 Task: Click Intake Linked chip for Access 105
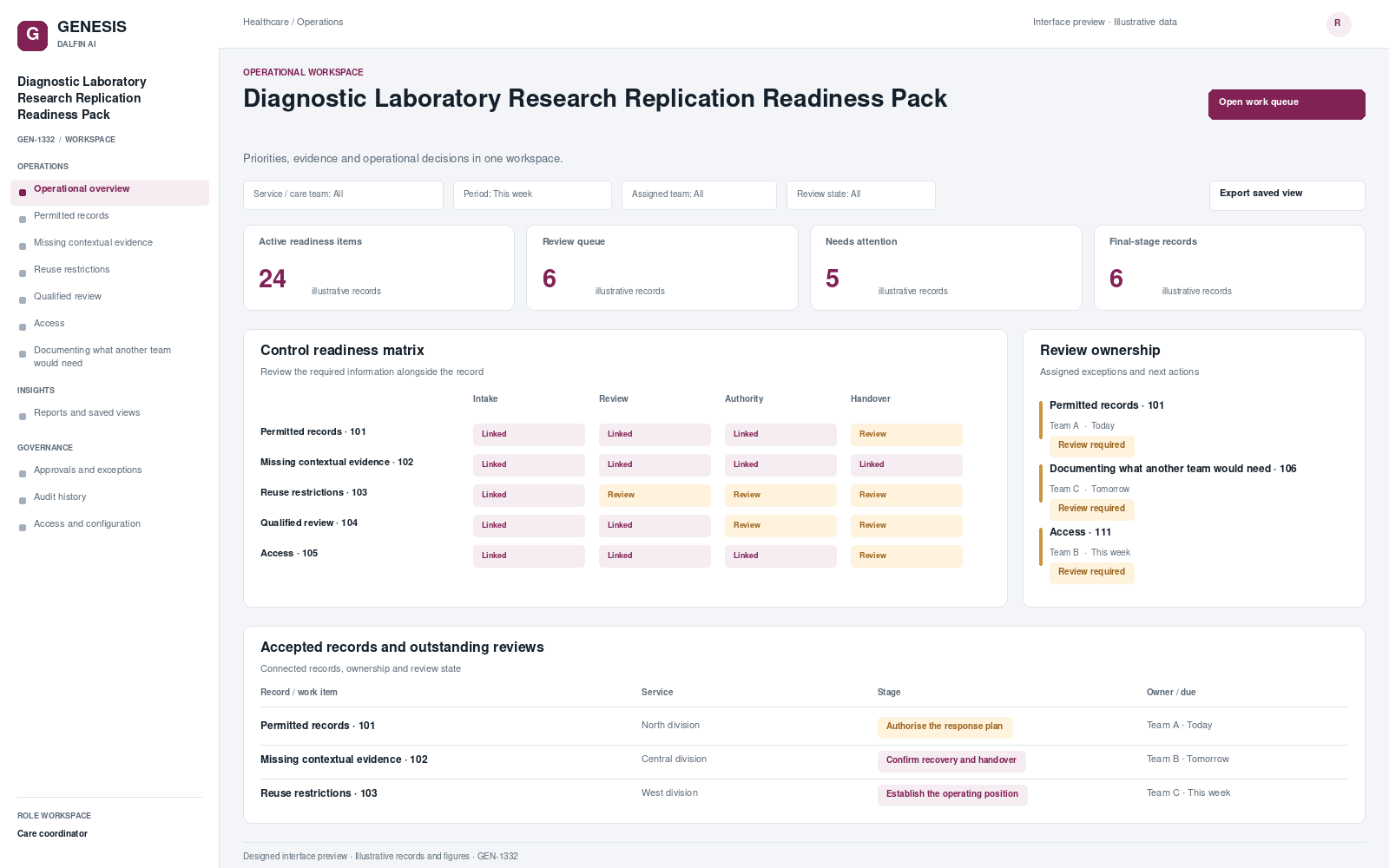coord(529,556)
